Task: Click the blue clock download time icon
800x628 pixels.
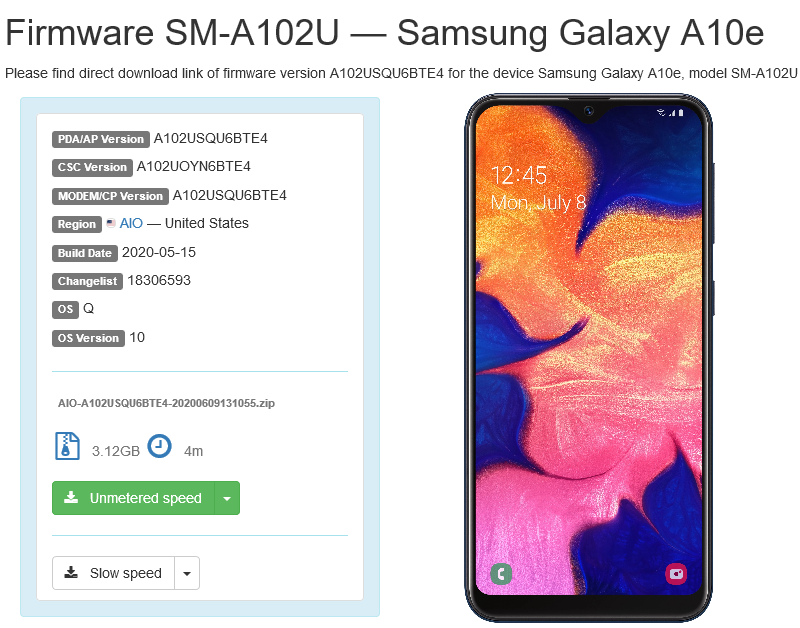Action: [x=159, y=446]
